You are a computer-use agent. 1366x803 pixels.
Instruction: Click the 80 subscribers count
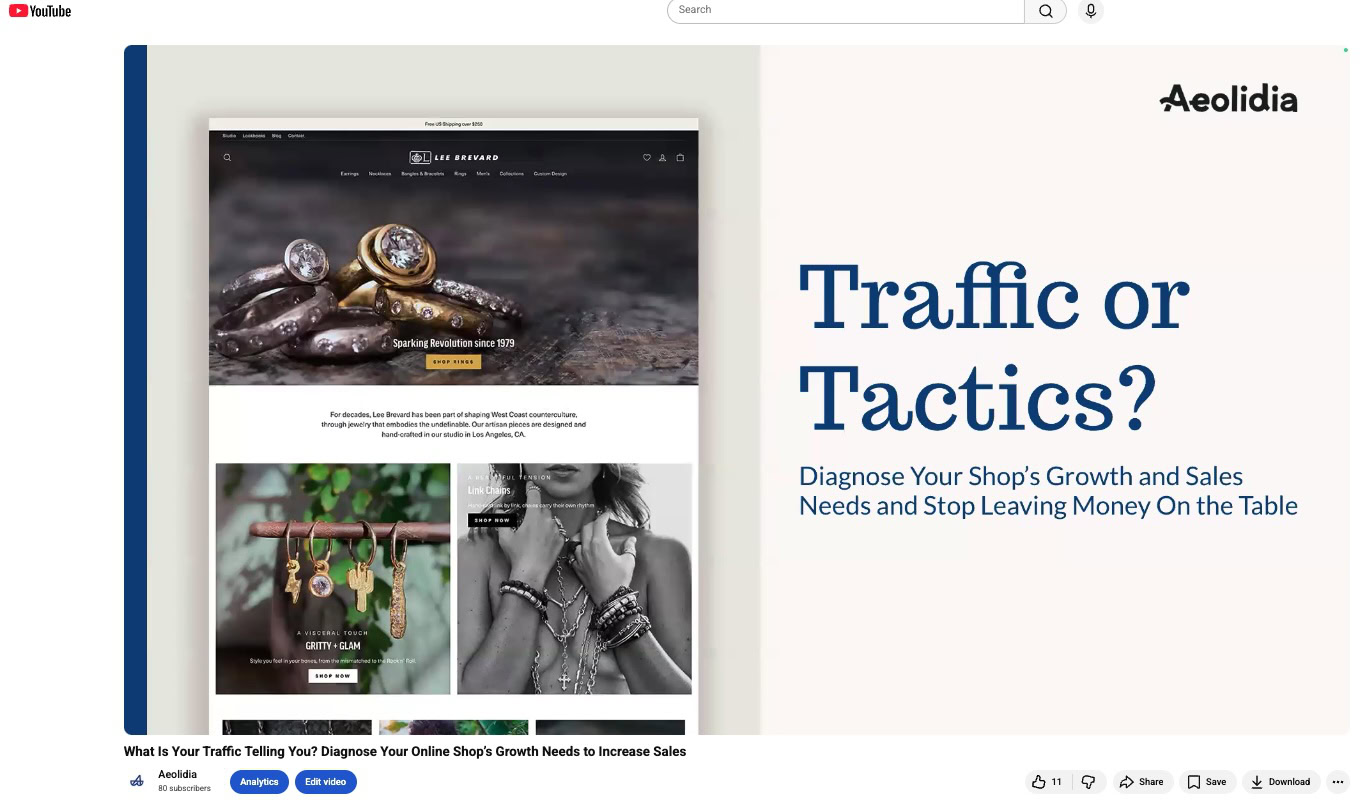185,788
